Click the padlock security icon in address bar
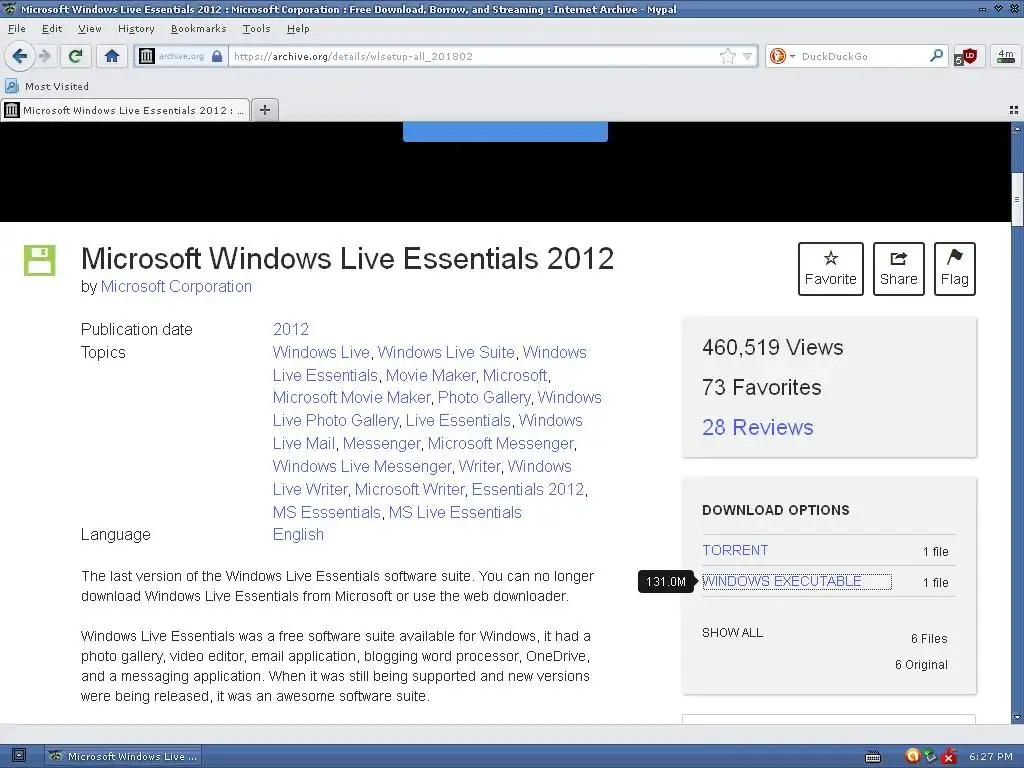This screenshot has height=768, width=1024. (217, 56)
